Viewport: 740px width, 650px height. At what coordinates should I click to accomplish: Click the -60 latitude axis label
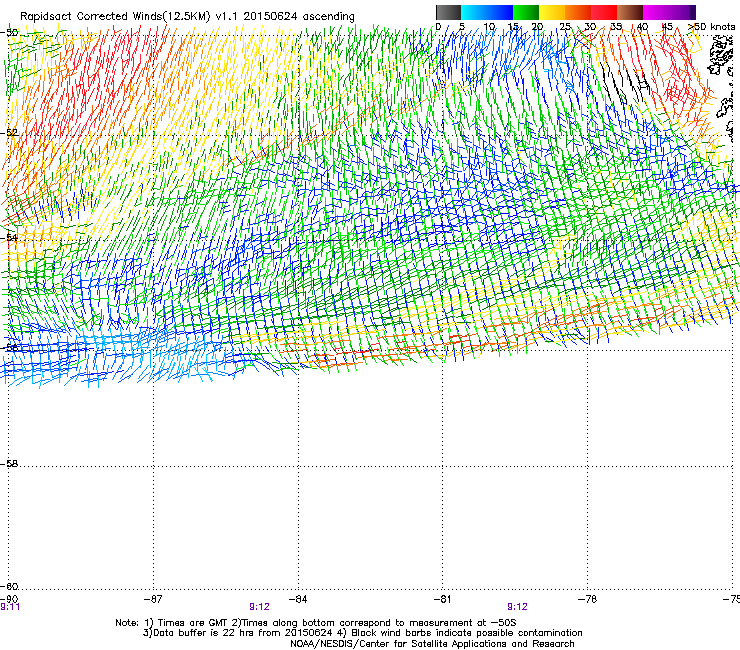coord(9,586)
